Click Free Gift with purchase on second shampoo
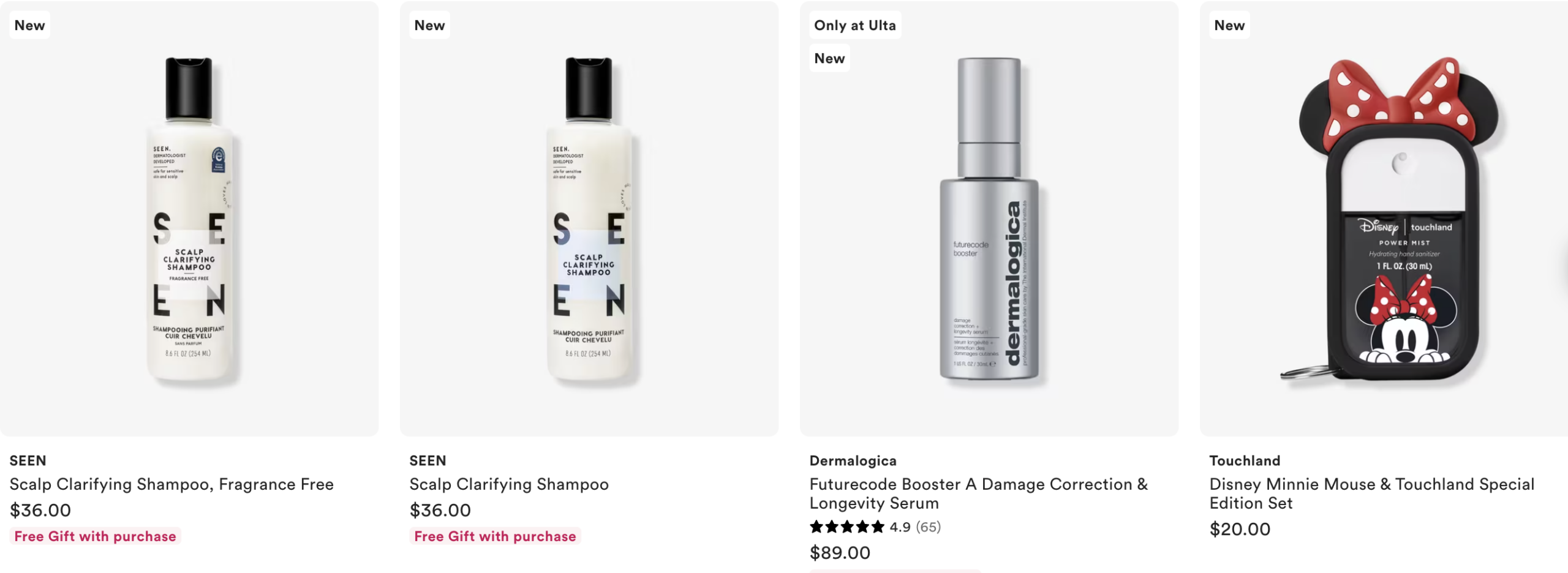1568x573 pixels. [x=495, y=536]
